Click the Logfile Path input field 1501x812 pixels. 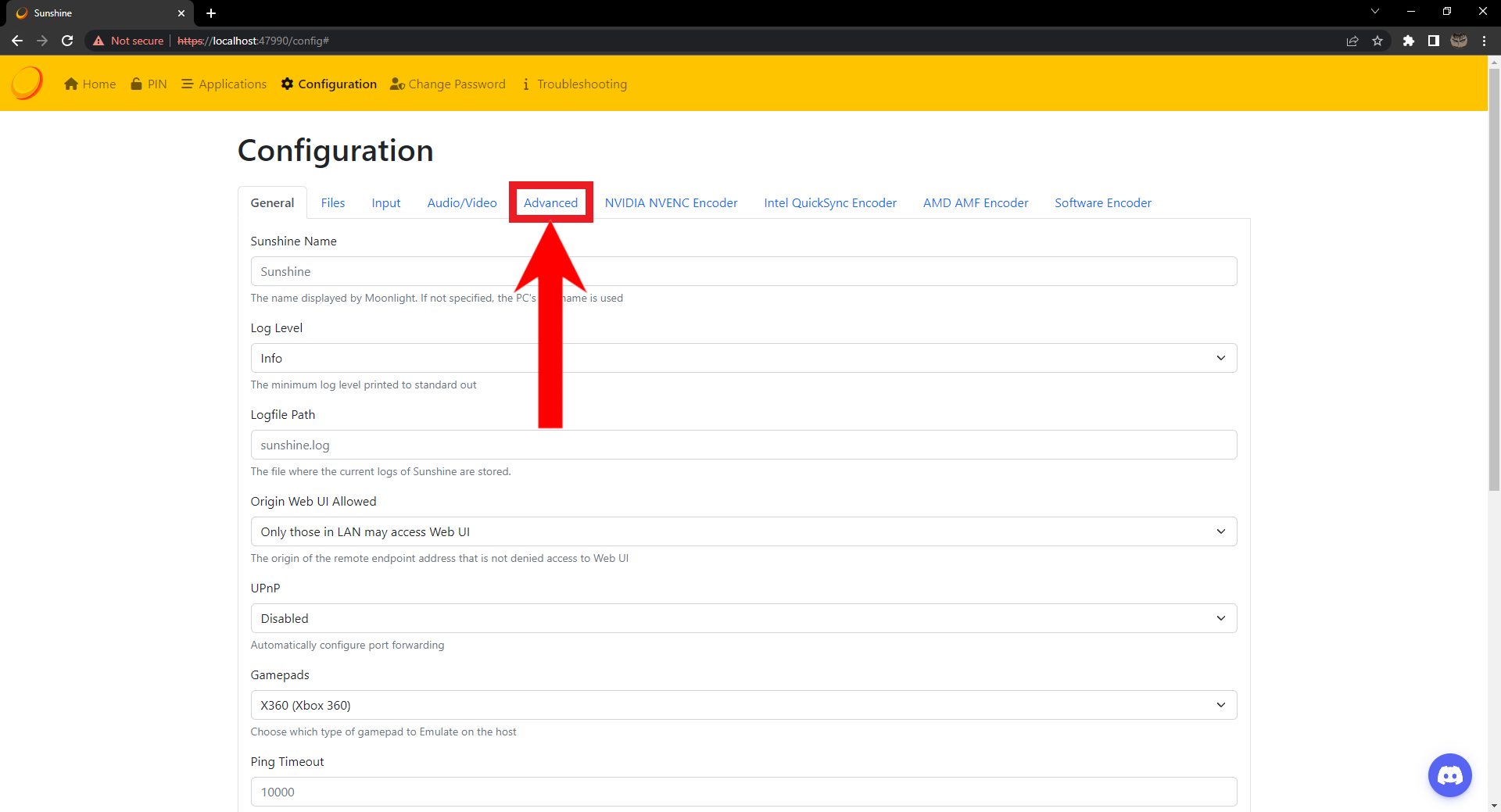click(x=743, y=445)
